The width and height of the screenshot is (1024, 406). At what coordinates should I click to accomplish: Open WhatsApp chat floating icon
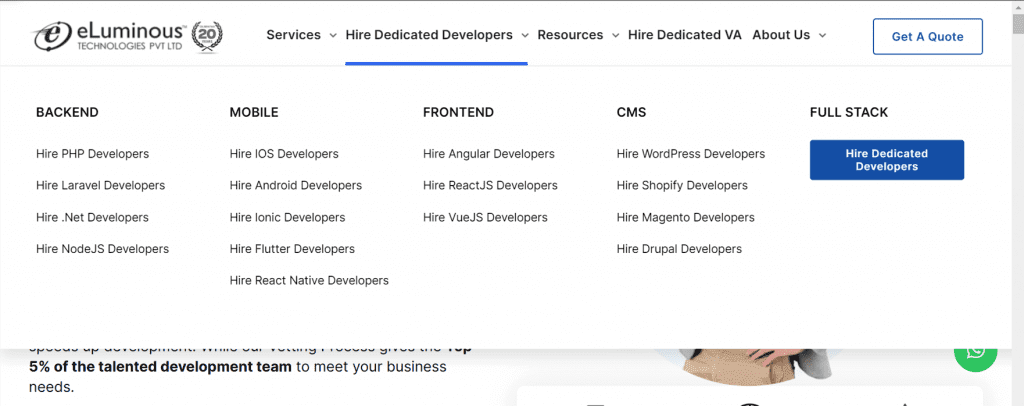[975, 351]
